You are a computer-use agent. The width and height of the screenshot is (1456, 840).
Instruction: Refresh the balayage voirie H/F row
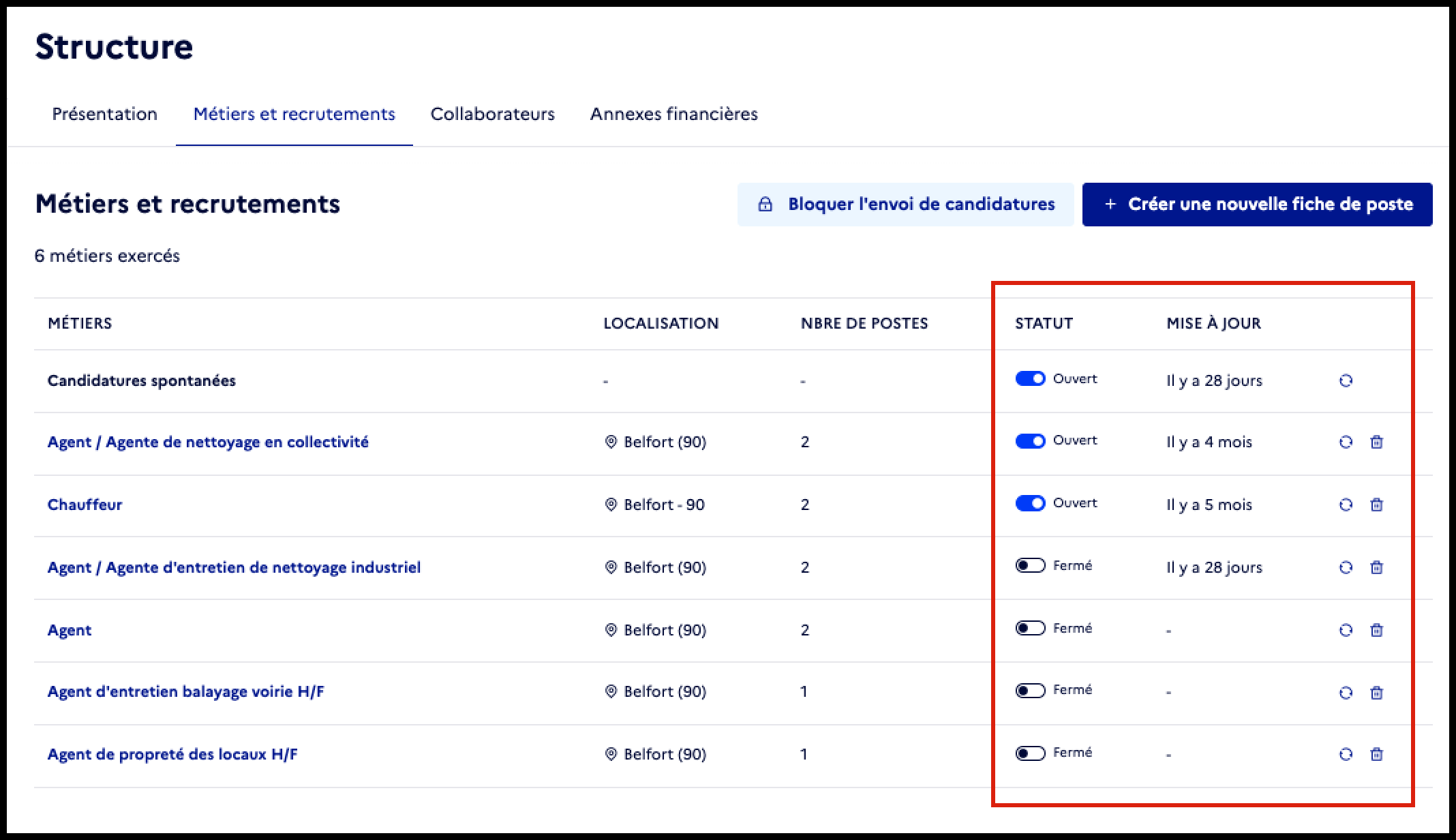point(1346,693)
